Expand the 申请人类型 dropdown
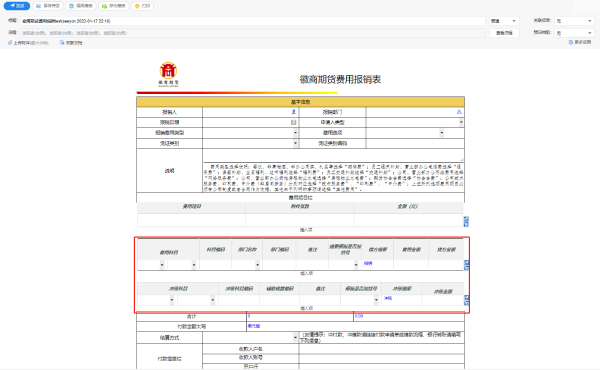 coord(461,122)
